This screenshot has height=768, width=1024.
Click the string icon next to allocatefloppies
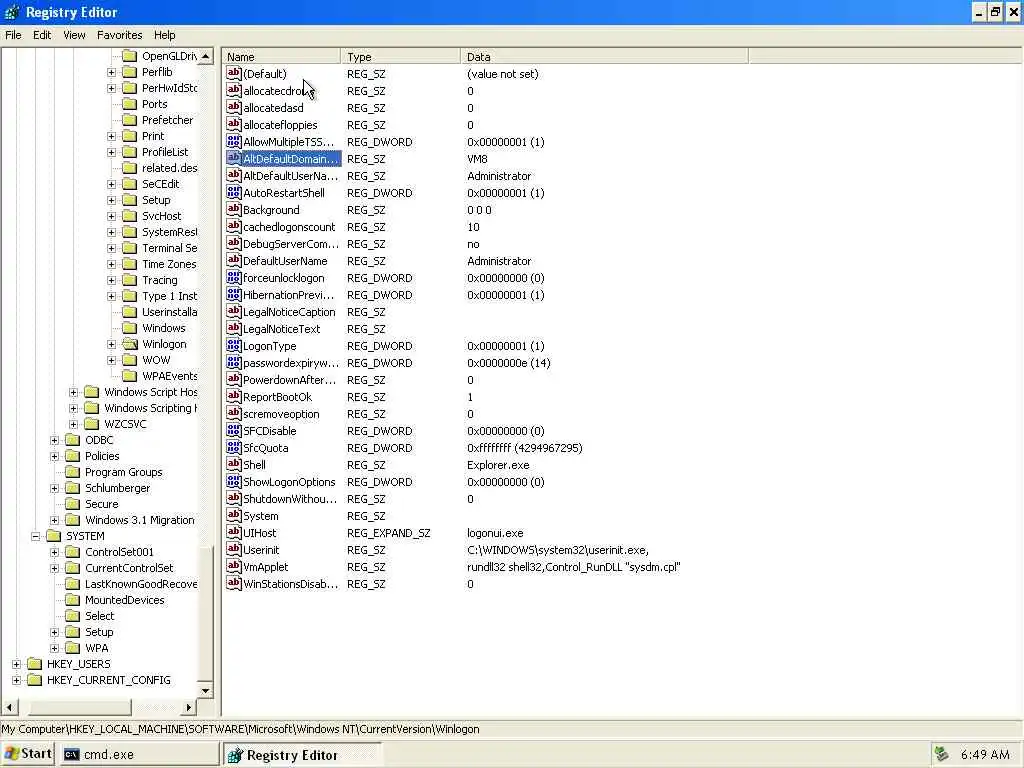click(234, 124)
